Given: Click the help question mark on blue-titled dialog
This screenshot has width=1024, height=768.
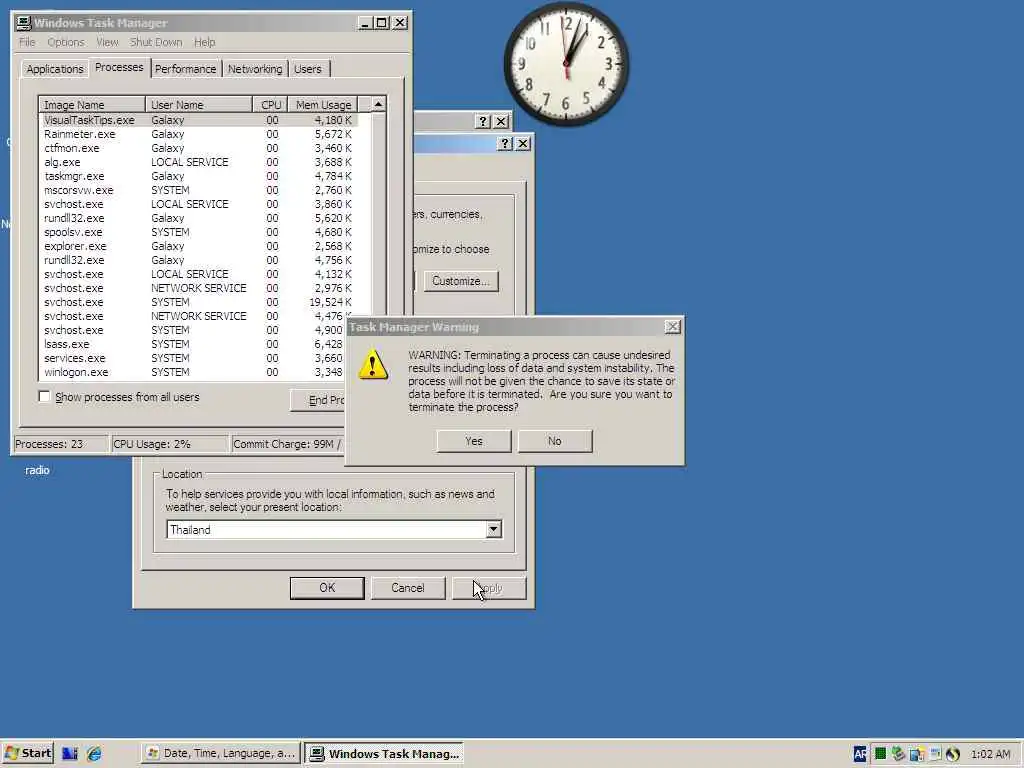Looking at the screenshot, I should pyautogui.click(x=505, y=143).
